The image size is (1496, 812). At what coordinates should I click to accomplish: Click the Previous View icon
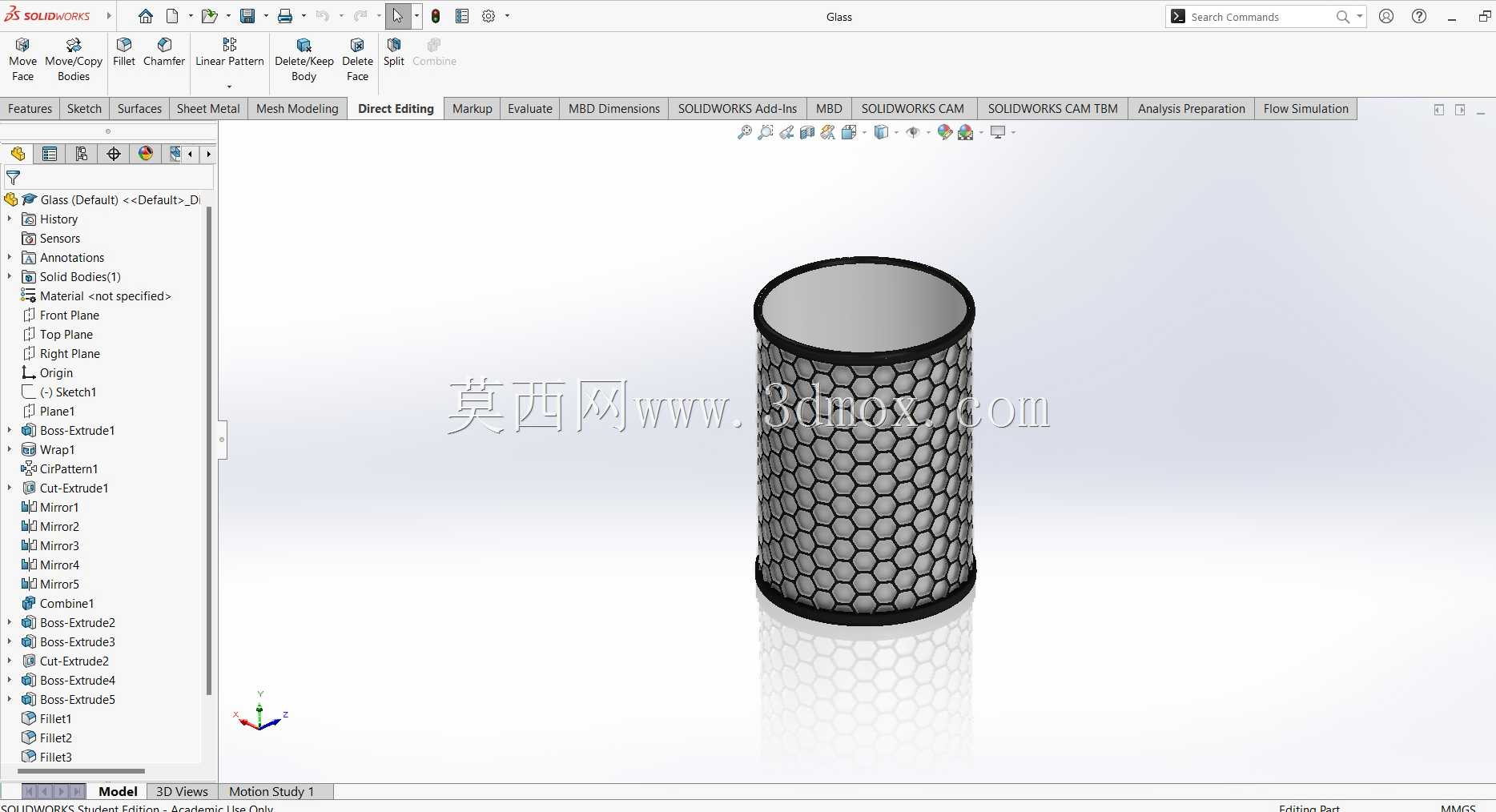(x=786, y=132)
